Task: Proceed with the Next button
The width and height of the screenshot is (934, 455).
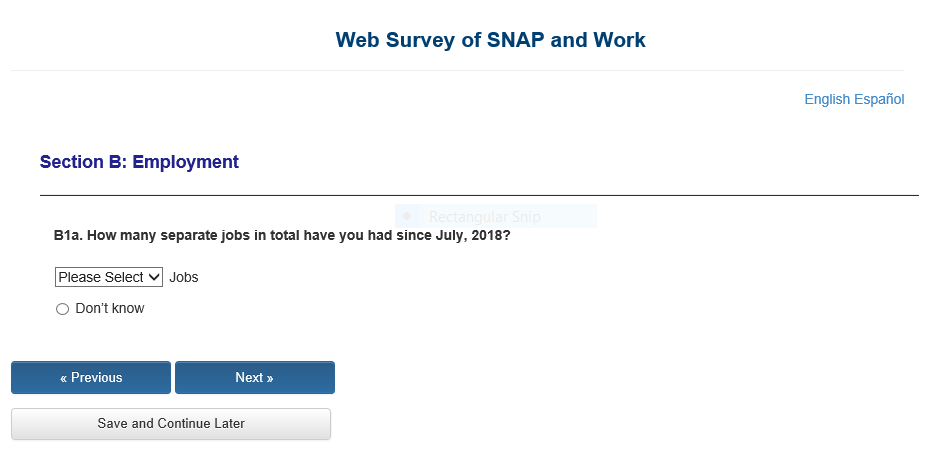Action: click(254, 378)
